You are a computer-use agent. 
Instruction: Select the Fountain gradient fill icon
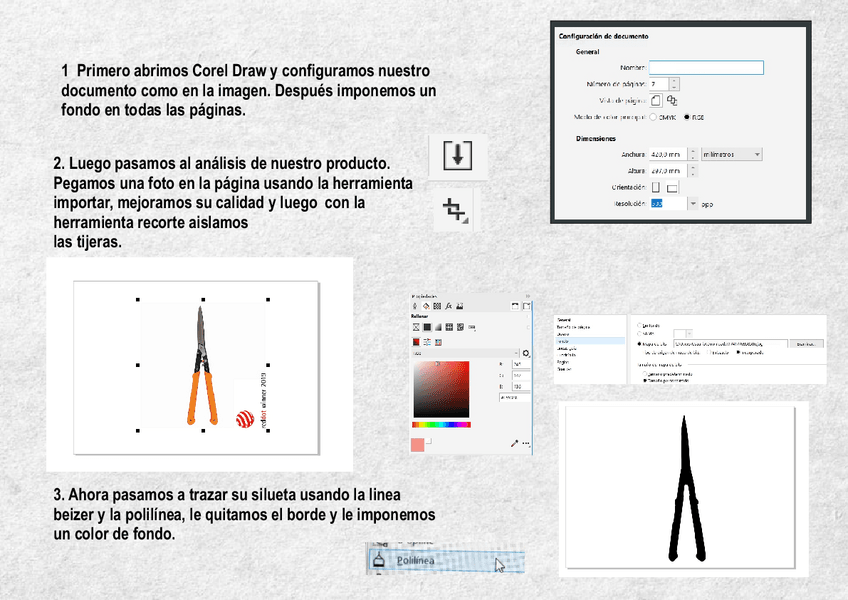tap(438, 327)
